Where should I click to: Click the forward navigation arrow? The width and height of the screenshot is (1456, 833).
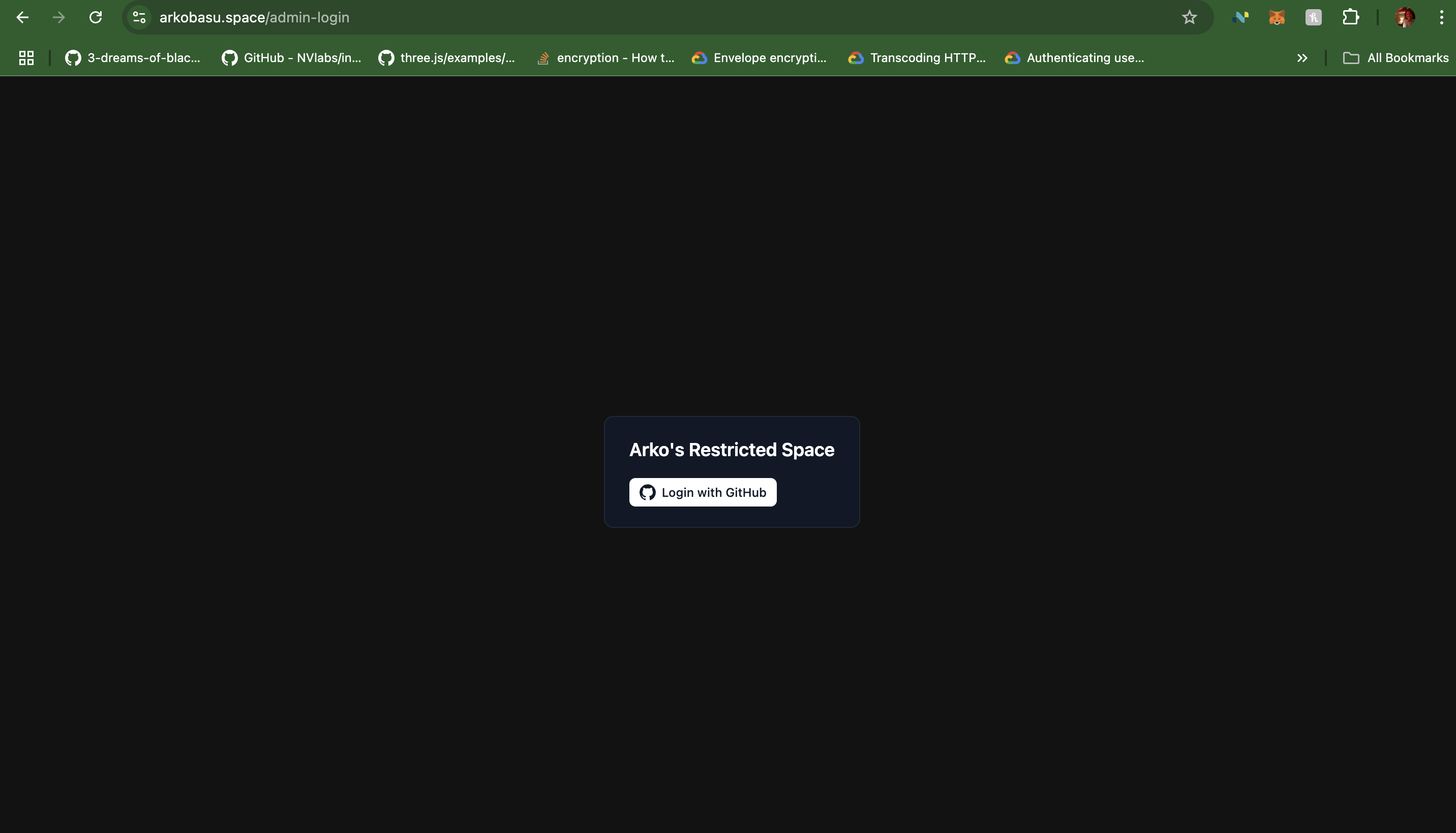(x=59, y=17)
